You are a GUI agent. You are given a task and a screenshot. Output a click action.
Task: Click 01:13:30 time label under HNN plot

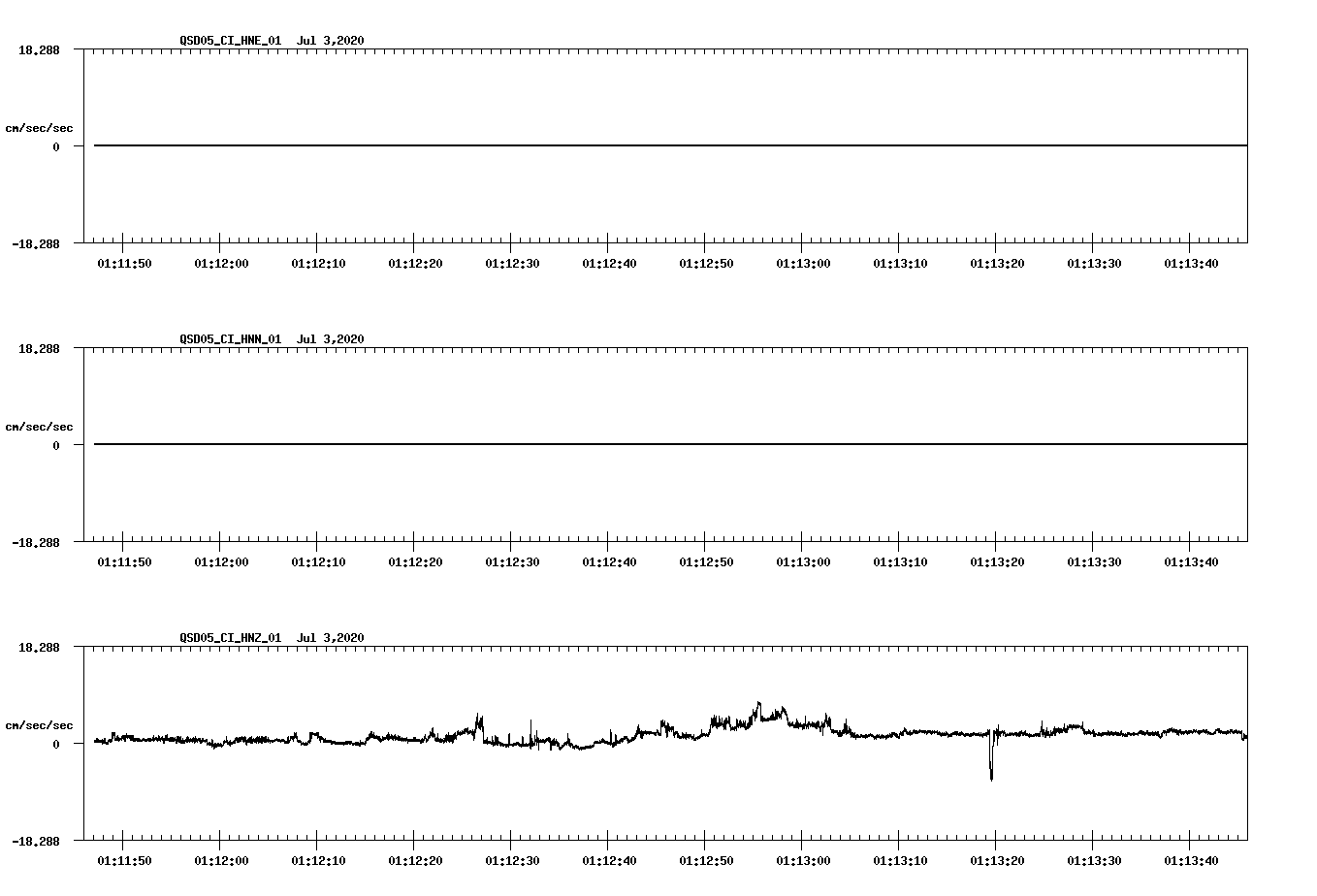click(x=1094, y=562)
